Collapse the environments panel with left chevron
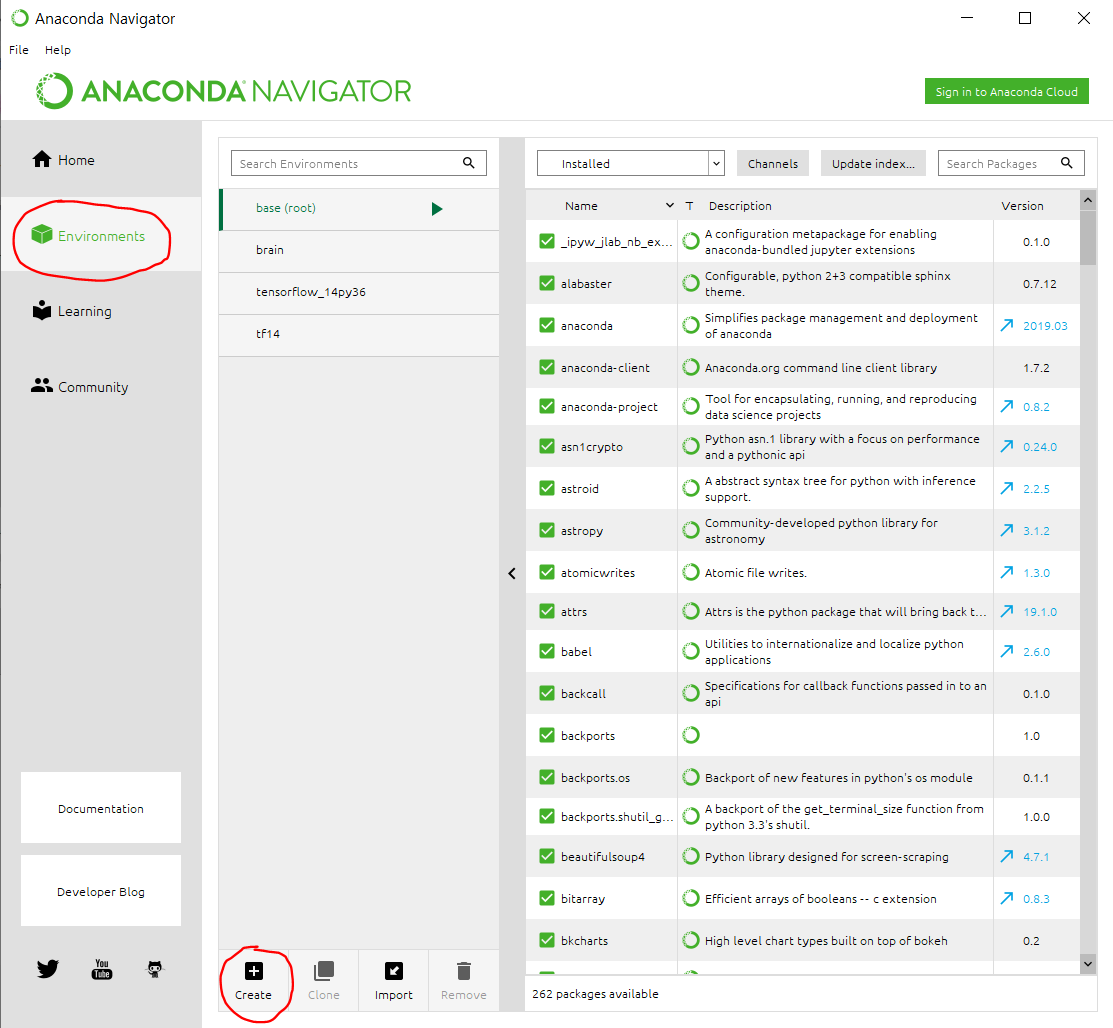 512,573
